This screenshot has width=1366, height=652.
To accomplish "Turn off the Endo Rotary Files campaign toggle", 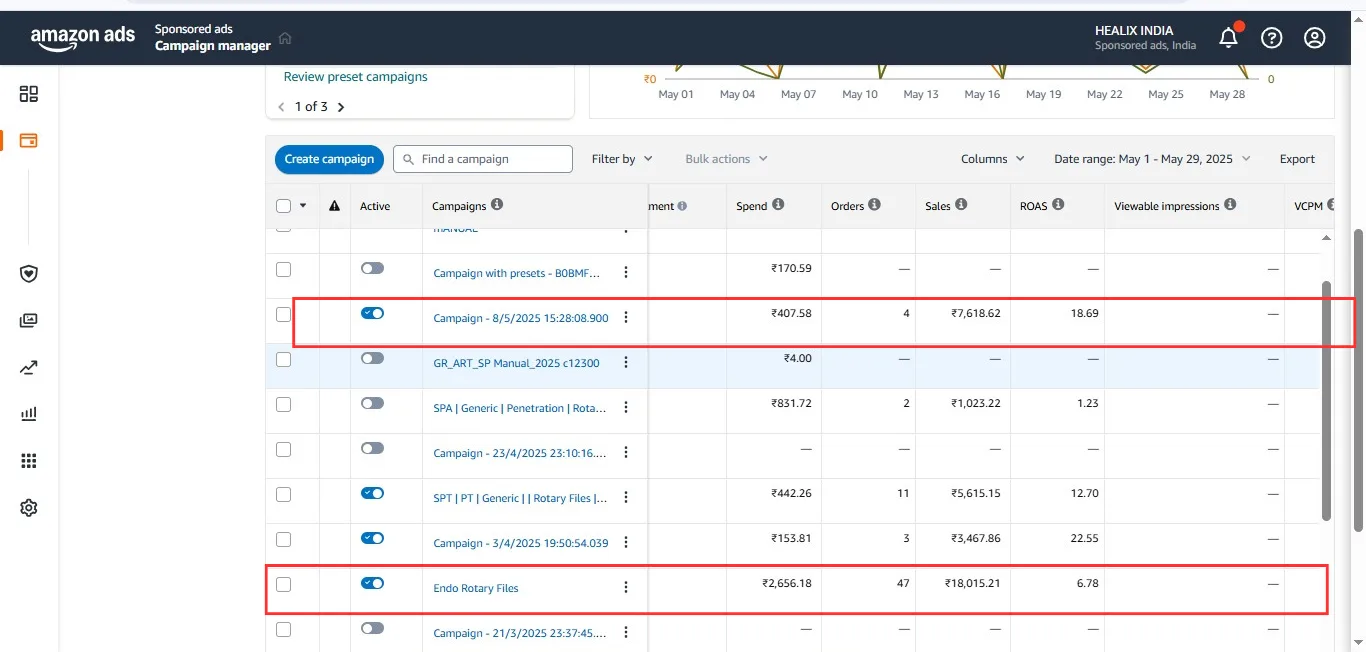I will pos(372,583).
